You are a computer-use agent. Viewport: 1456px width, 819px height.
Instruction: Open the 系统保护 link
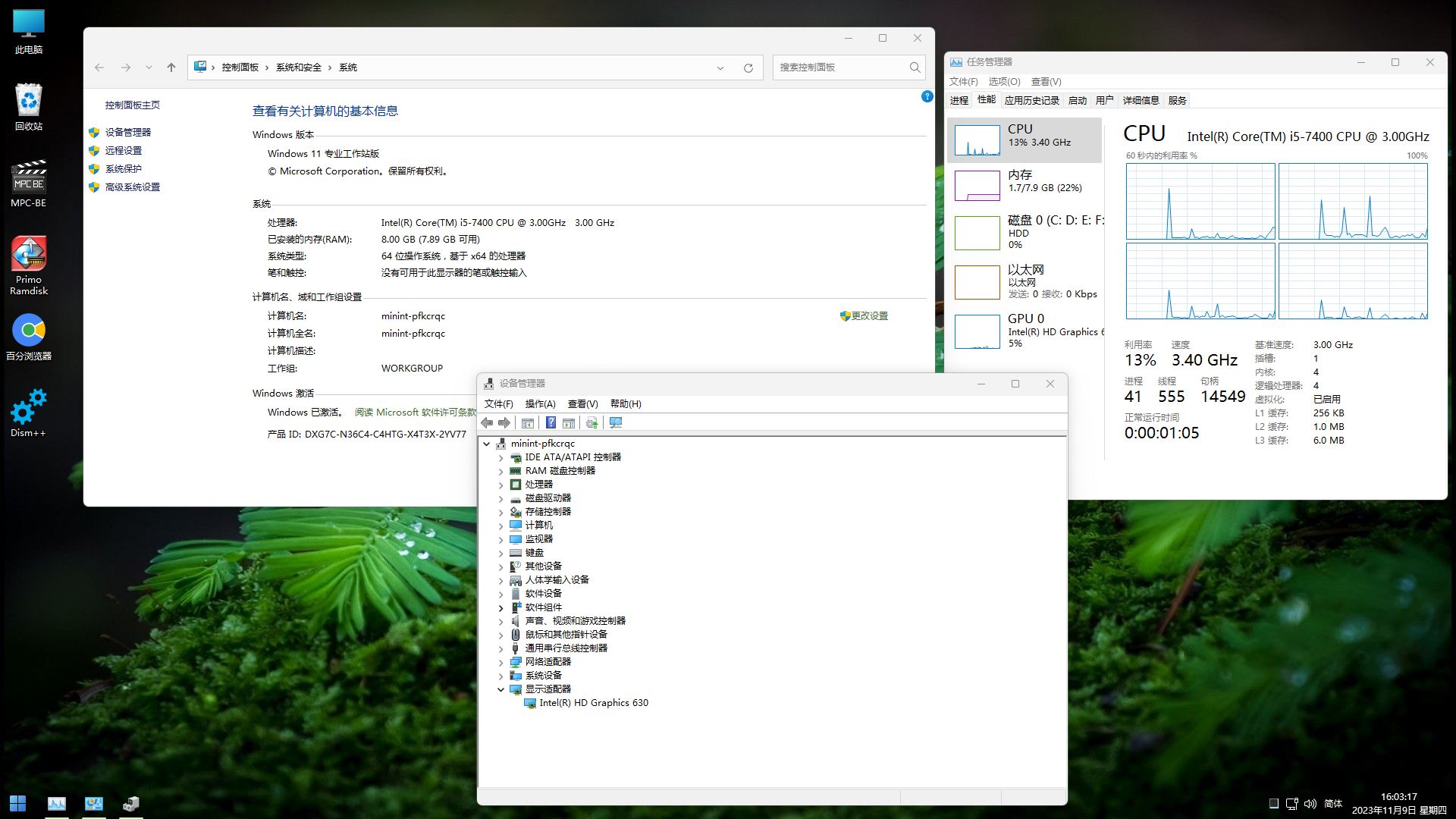pos(123,168)
